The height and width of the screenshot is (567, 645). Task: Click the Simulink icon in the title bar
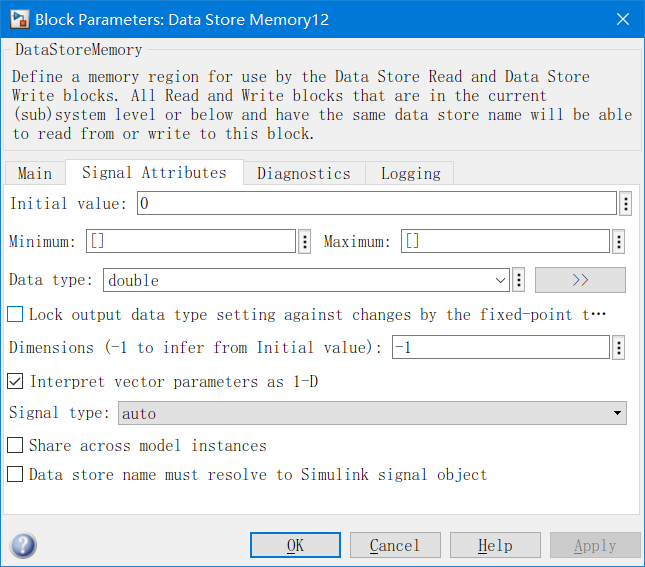(x=17, y=20)
